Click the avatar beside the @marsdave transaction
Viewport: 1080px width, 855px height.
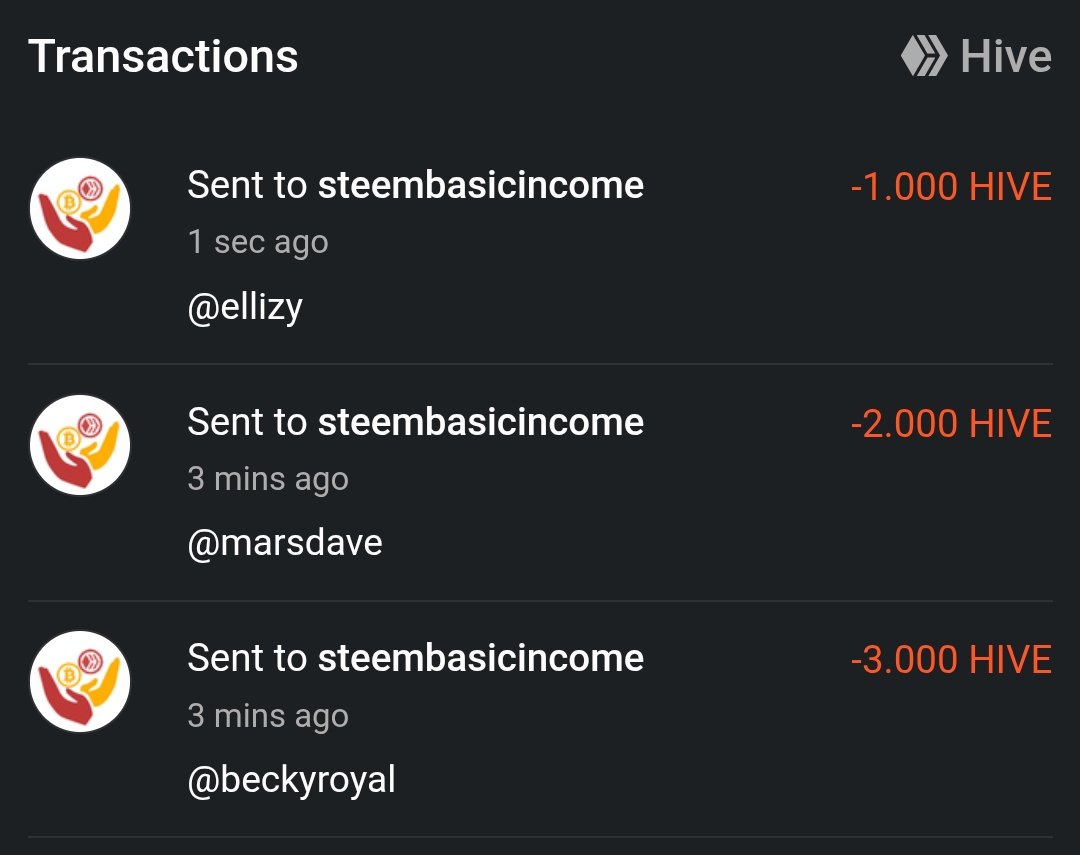point(80,446)
